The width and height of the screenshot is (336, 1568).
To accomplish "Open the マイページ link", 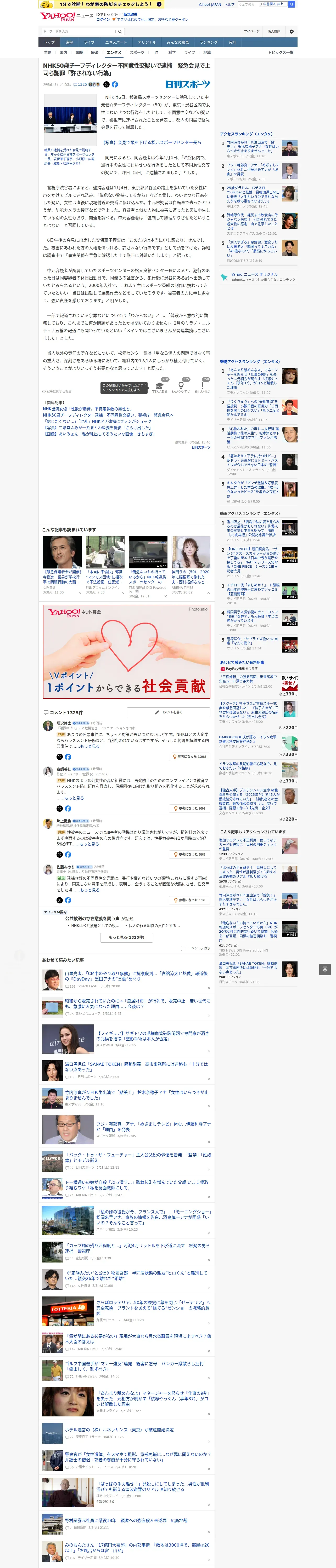I will point(251,31).
